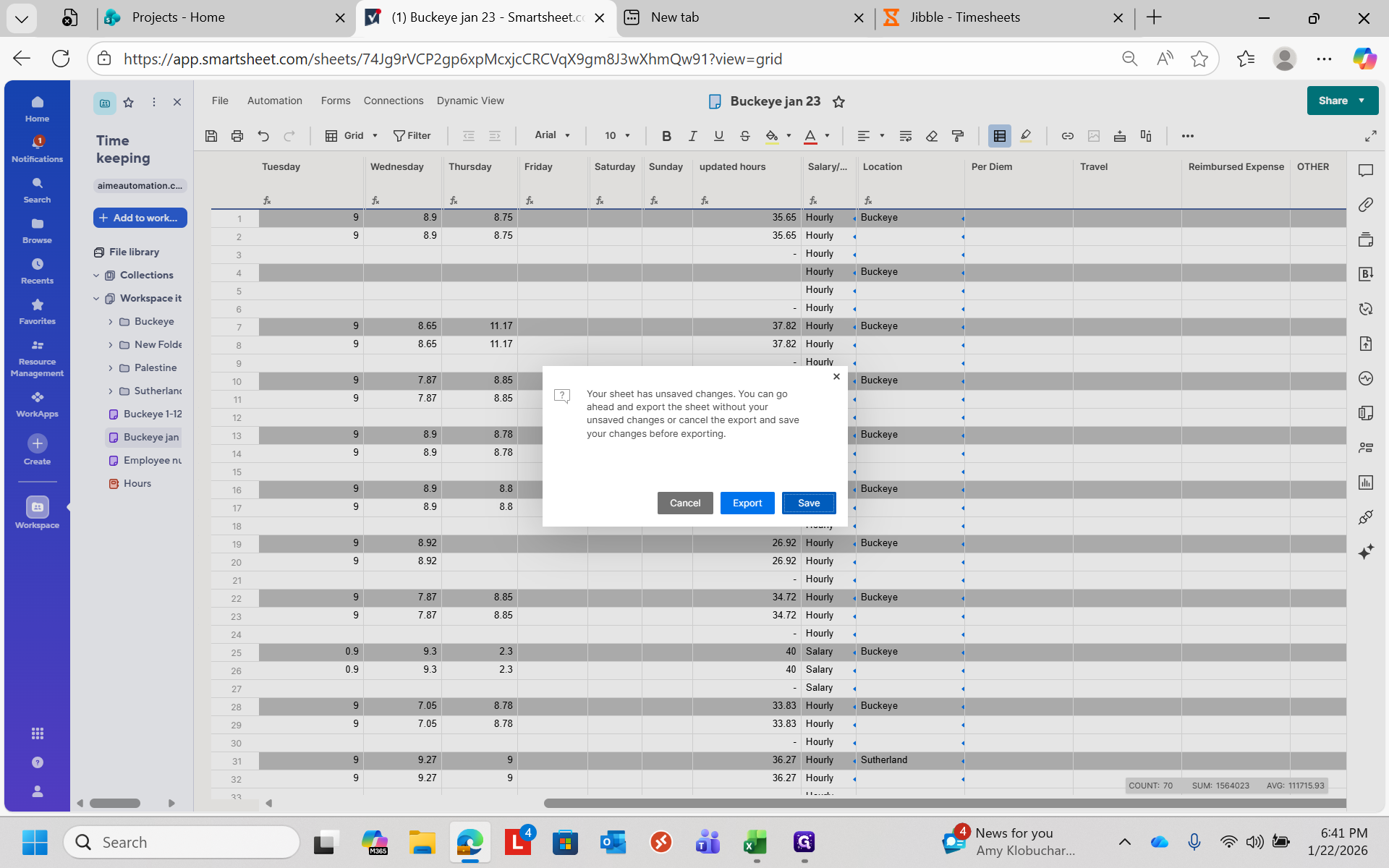The height and width of the screenshot is (868, 1389).
Task: Open the Conversations comment panel icon
Action: tap(1365, 171)
